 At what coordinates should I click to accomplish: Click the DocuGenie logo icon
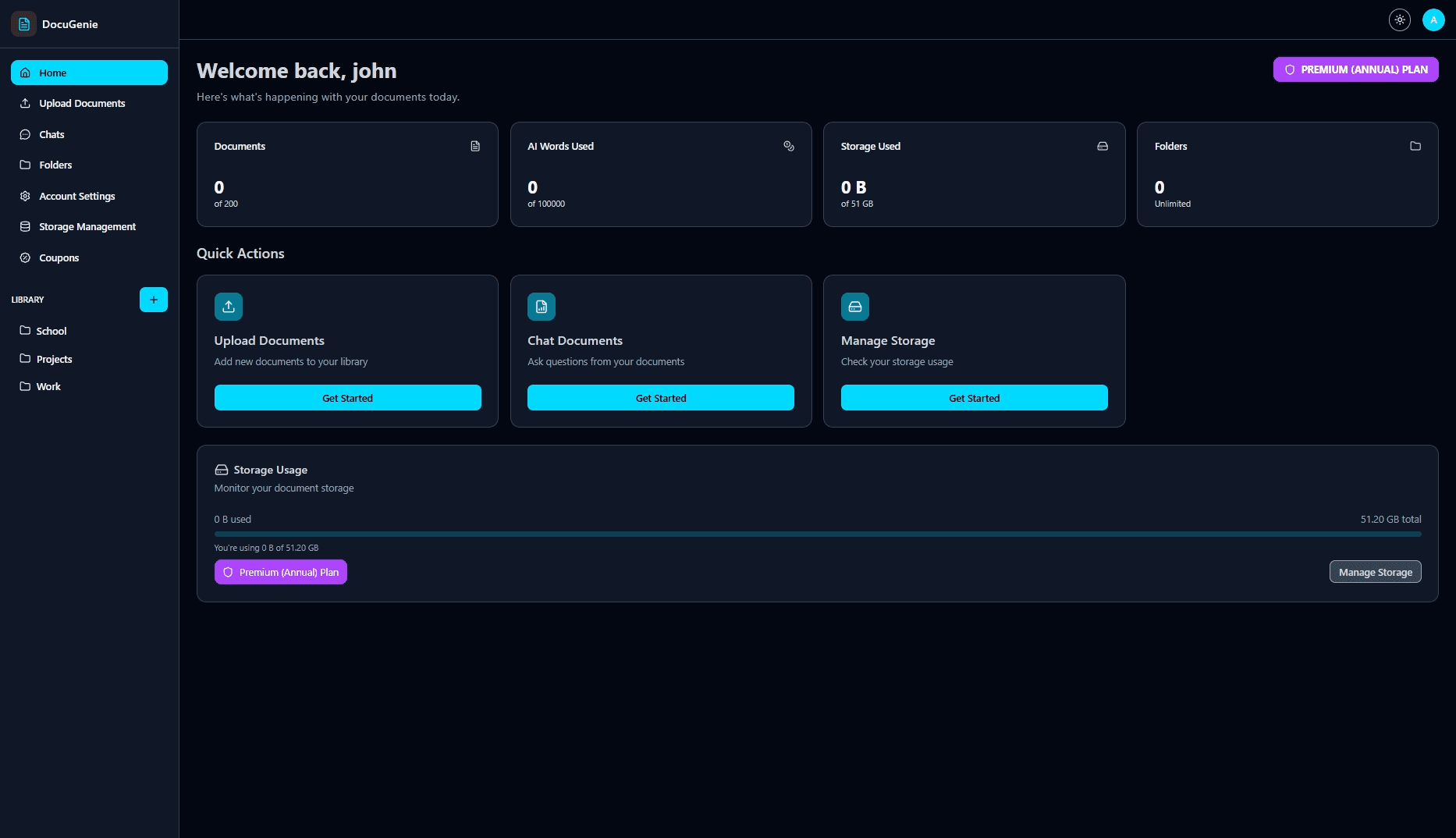pyautogui.click(x=23, y=23)
